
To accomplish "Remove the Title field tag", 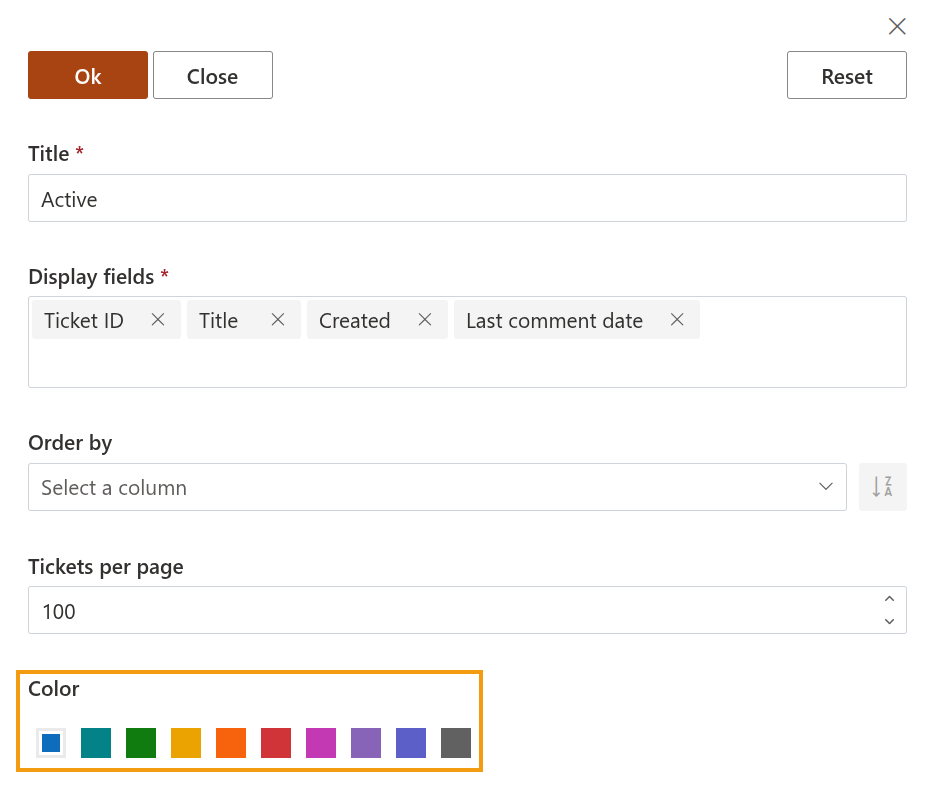I will 278,320.
